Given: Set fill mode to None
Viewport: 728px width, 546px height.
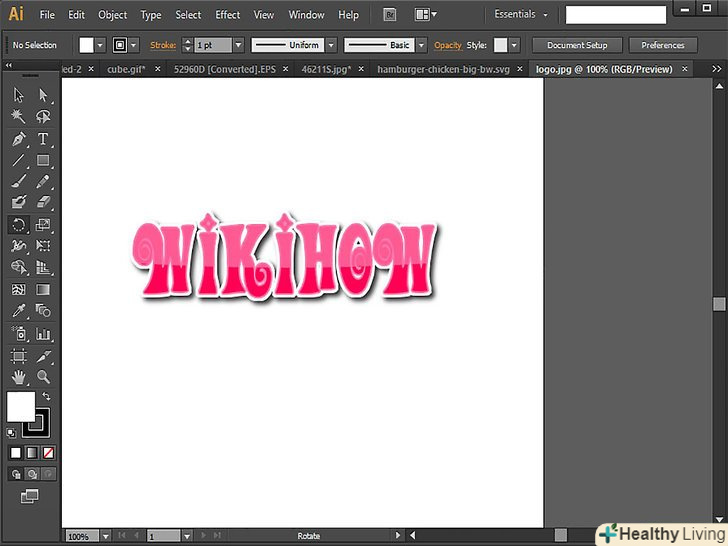Looking at the screenshot, I should [x=47, y=453].
